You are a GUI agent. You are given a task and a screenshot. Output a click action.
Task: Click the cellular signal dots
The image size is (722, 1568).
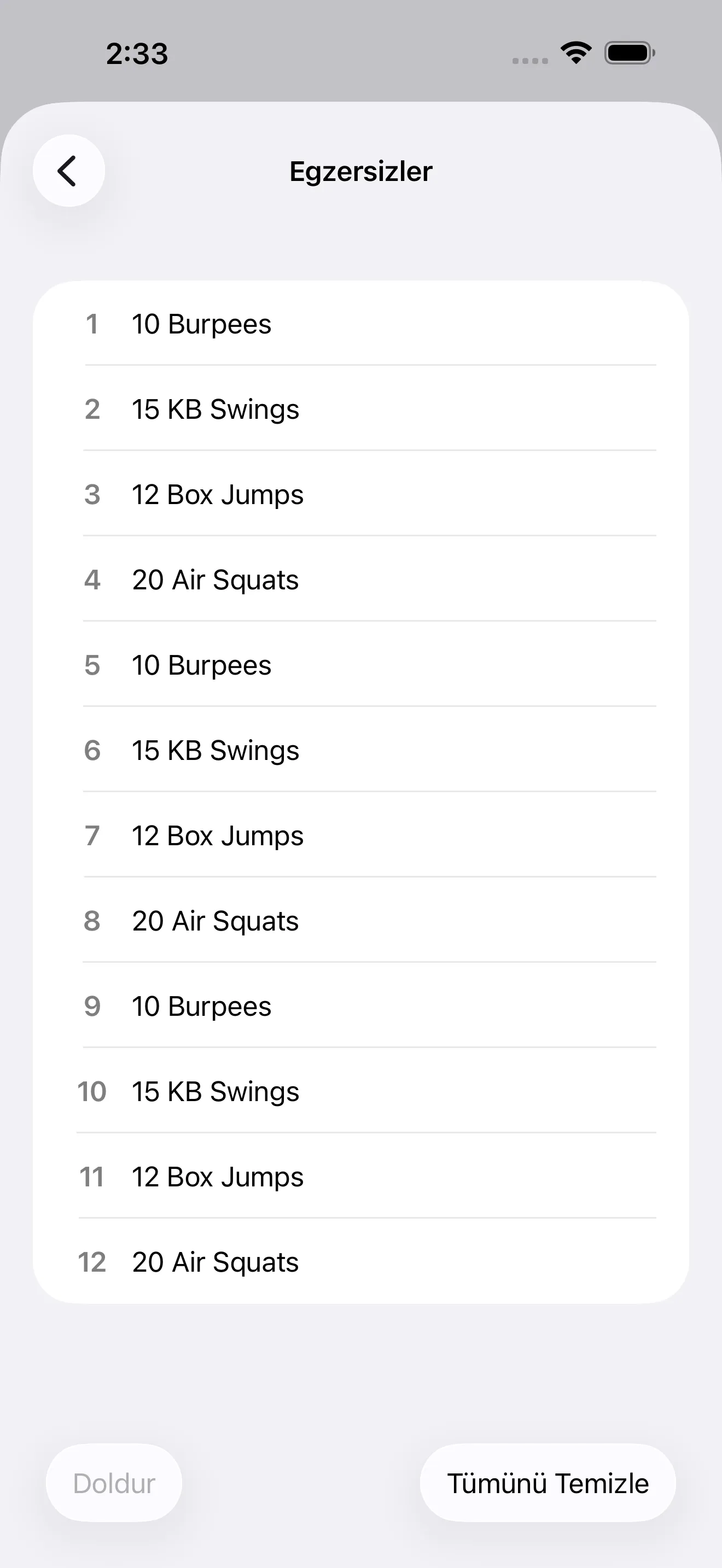[x=529, y=60]
